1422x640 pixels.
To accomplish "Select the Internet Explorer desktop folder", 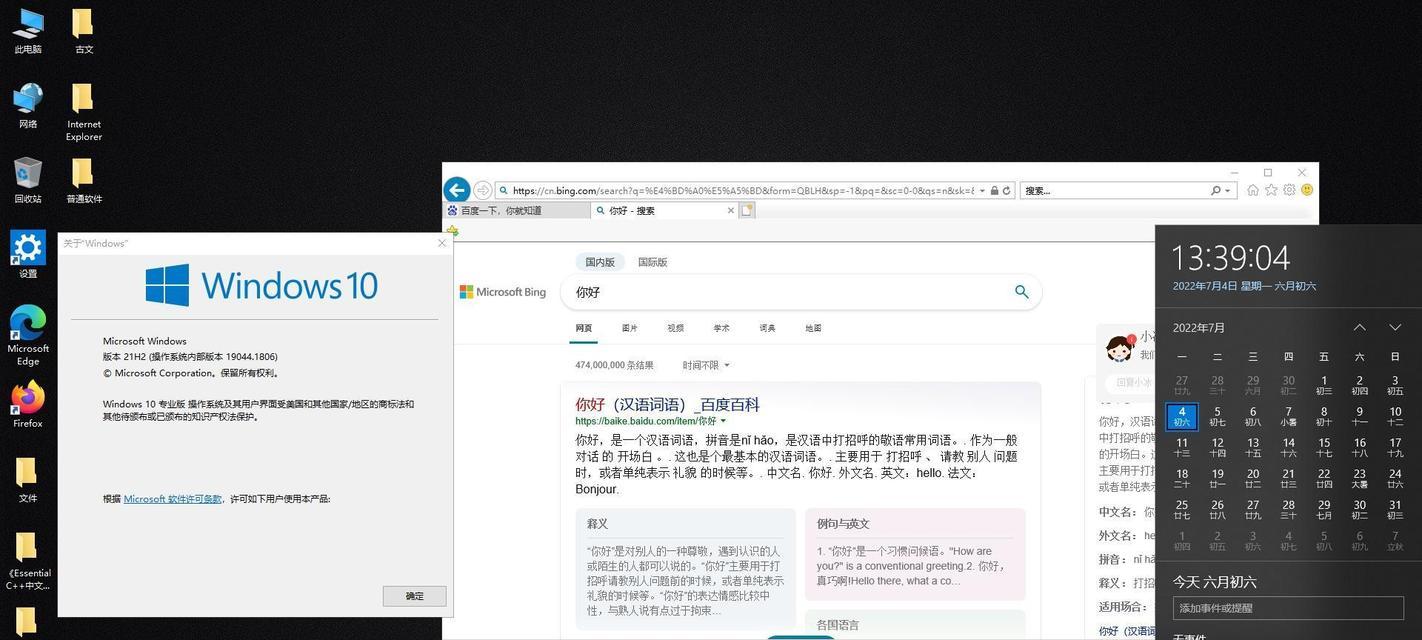I will [x=84, y=112].
